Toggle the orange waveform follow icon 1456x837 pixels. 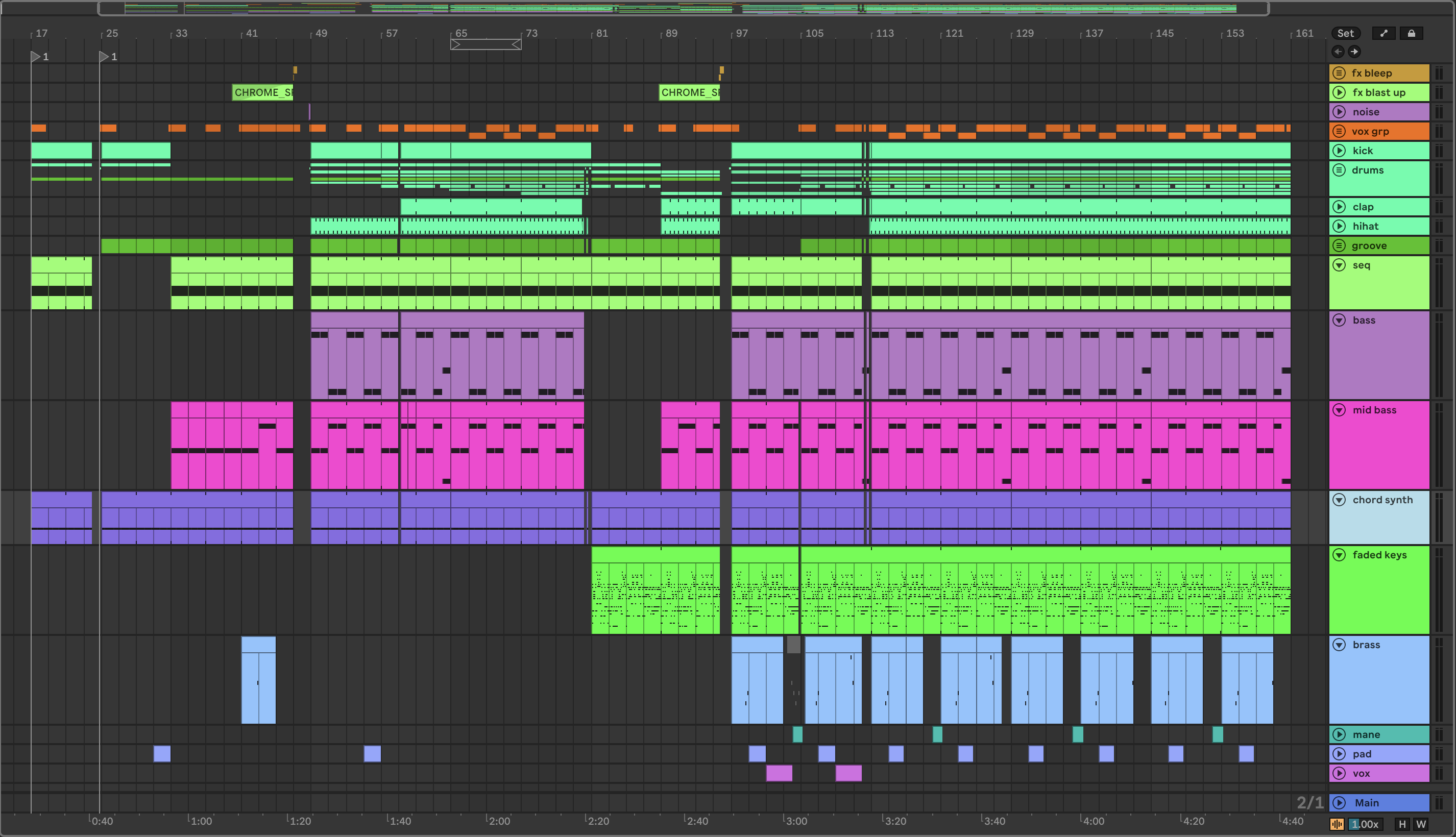[x=1337, y=824]
